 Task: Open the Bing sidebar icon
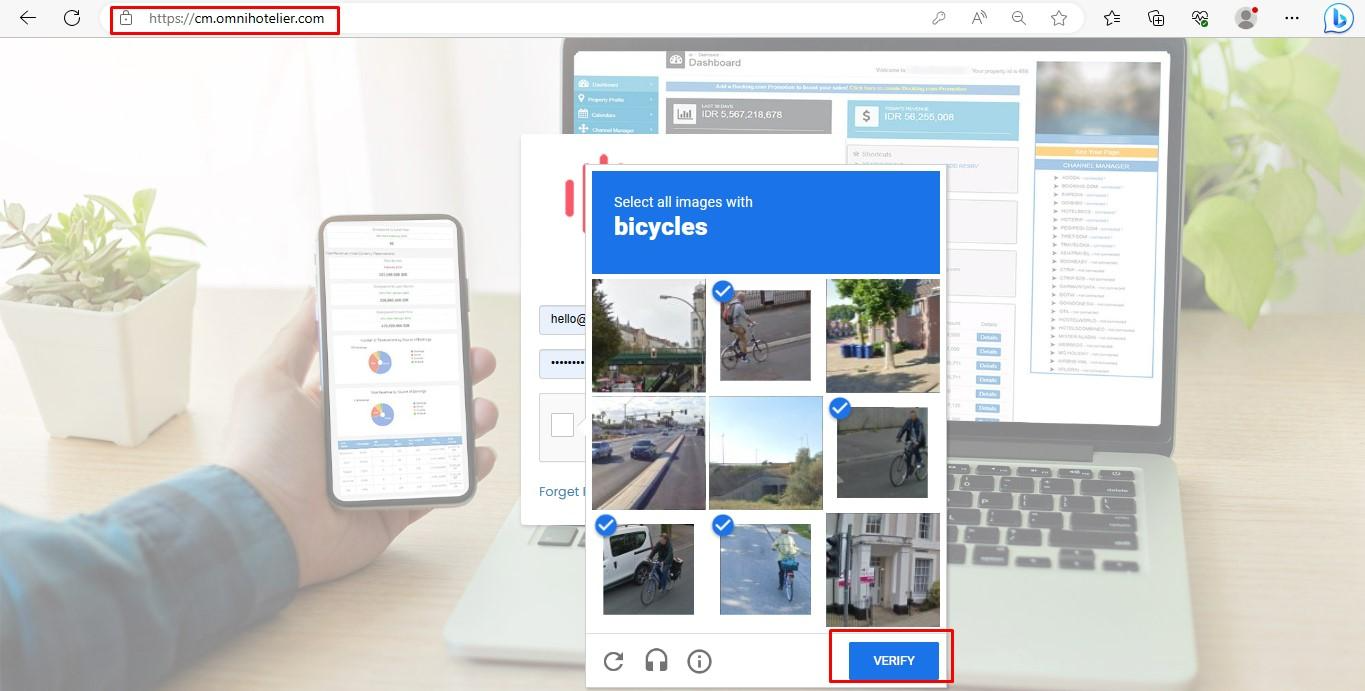click(x=1338, y=18)
